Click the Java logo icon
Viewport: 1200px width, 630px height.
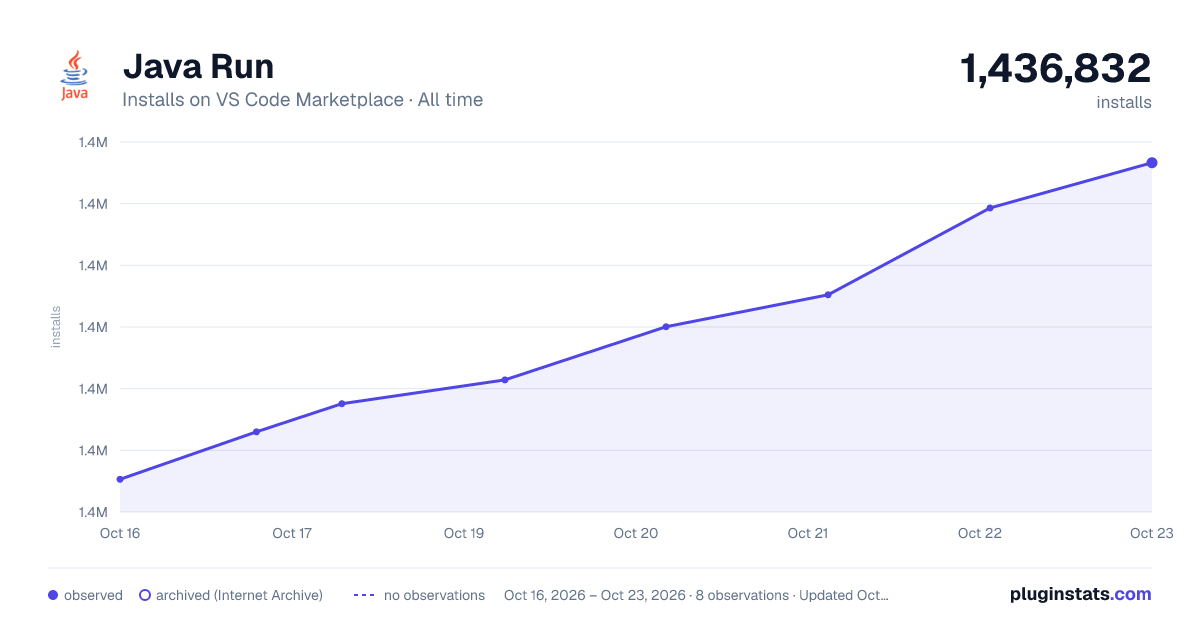[75, 76]
